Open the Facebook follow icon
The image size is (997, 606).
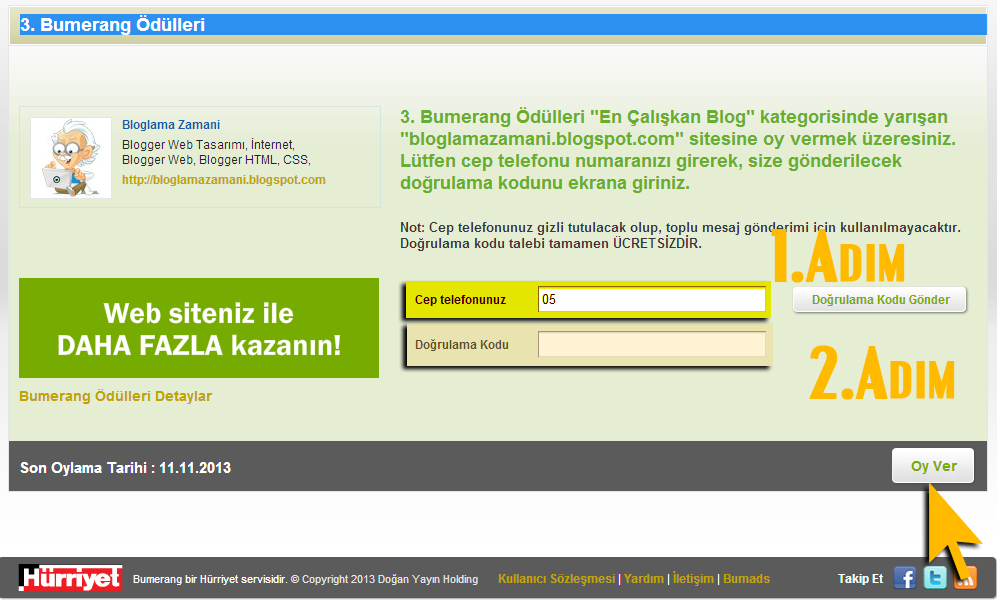pyautogui.click(x=905, y=578)
